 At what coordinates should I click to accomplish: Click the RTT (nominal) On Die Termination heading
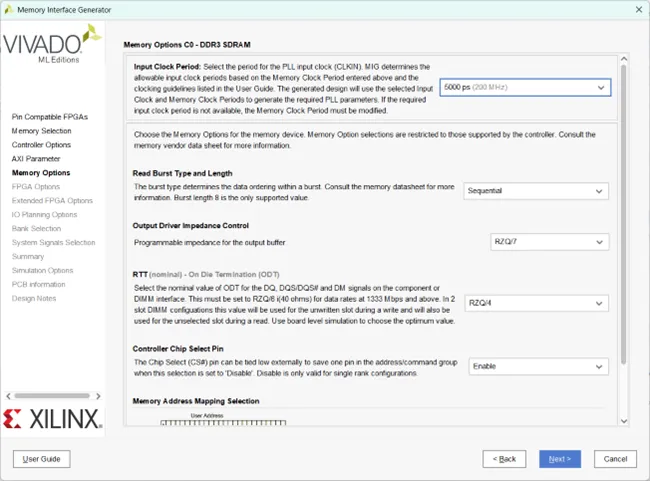click(x=206, y=275)
